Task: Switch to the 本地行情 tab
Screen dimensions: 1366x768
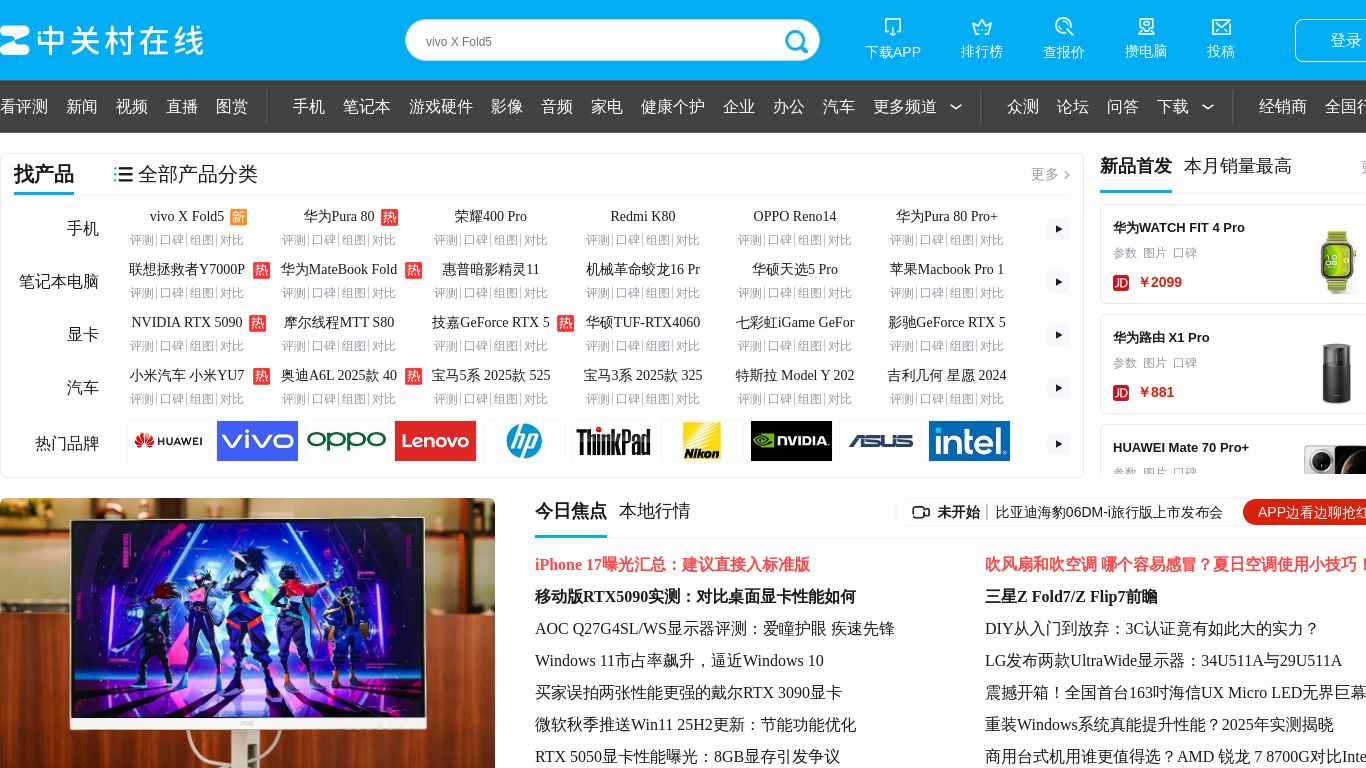Action: tap(655, 511)
